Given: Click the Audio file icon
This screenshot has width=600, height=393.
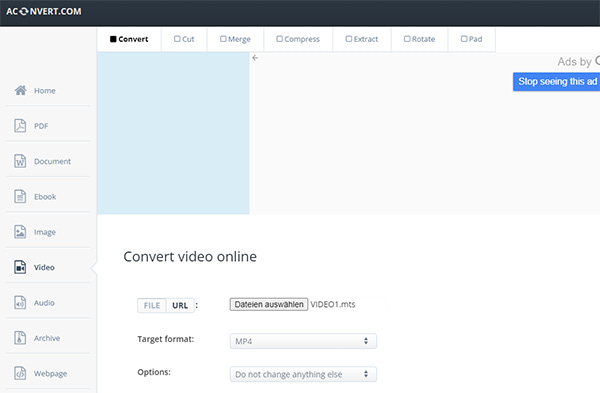Looking at the screenshot, I should pos(20,302).
